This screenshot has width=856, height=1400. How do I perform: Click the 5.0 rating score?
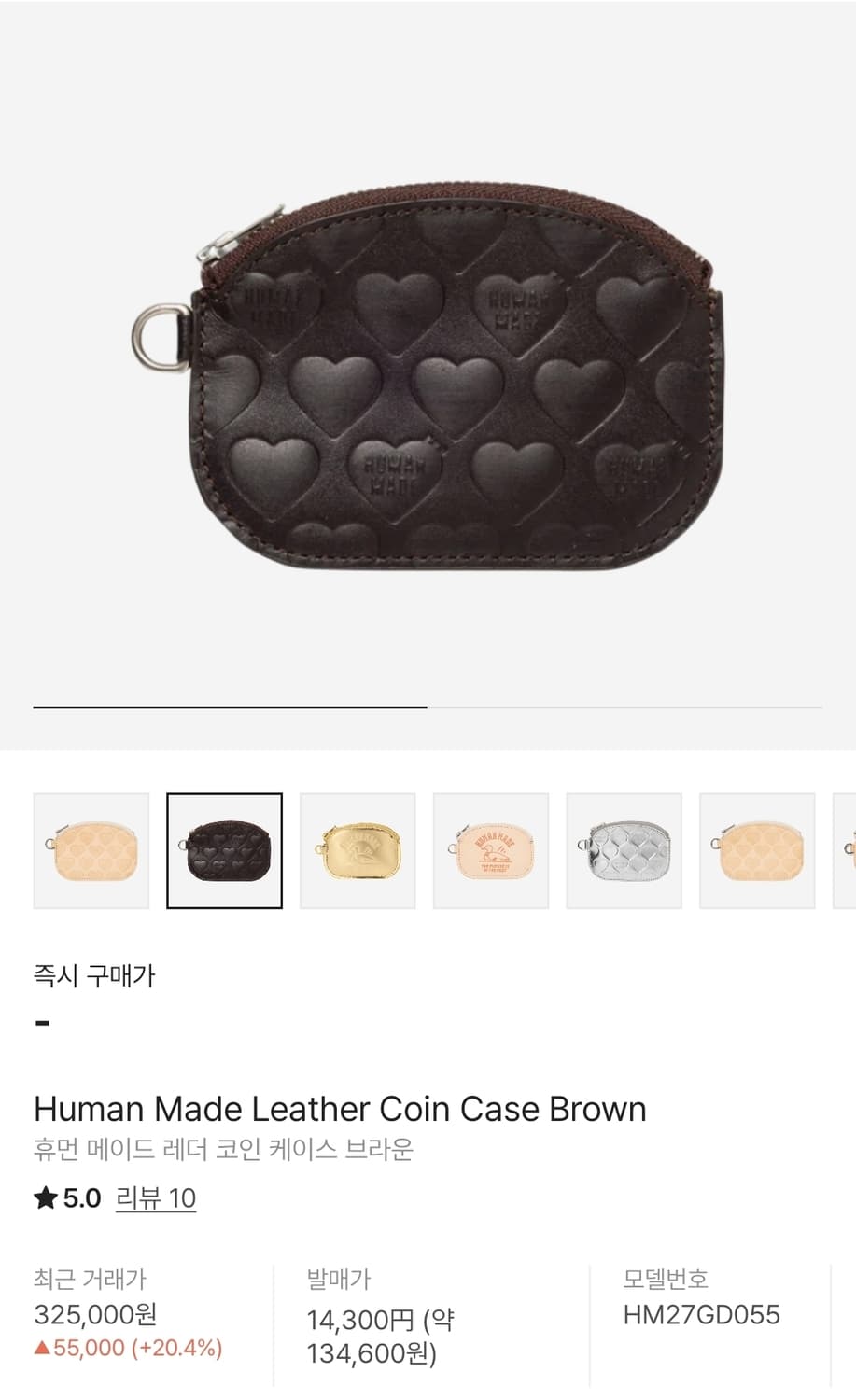82,1197
